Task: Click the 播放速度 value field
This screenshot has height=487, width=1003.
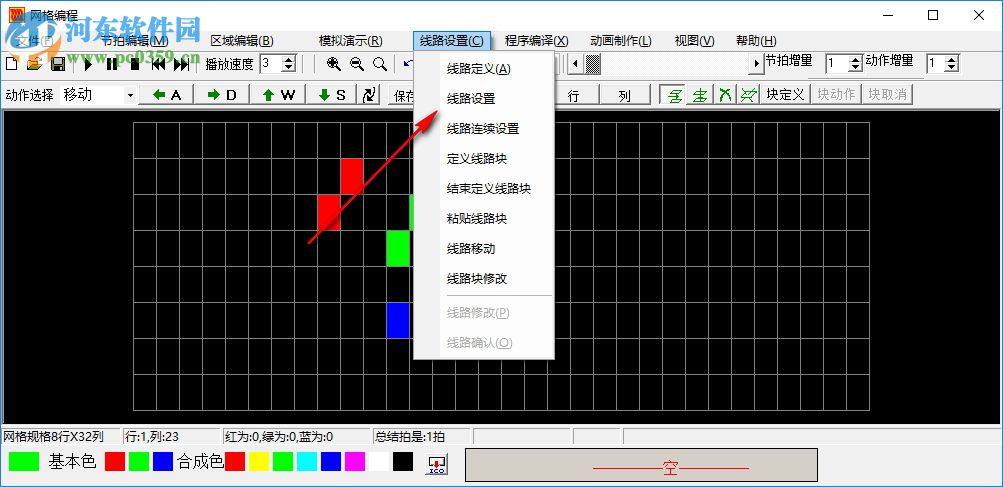Action: (271, 63)
